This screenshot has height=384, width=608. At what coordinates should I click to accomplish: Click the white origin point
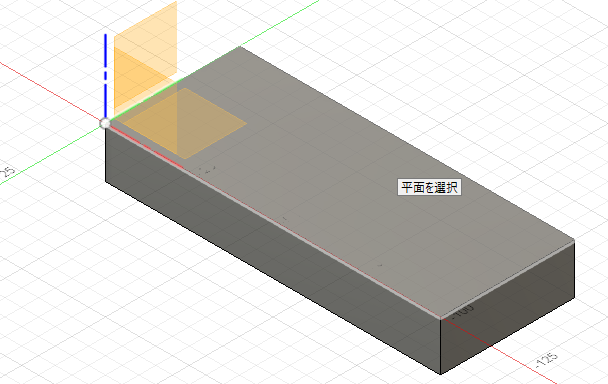tap(105, 123)
